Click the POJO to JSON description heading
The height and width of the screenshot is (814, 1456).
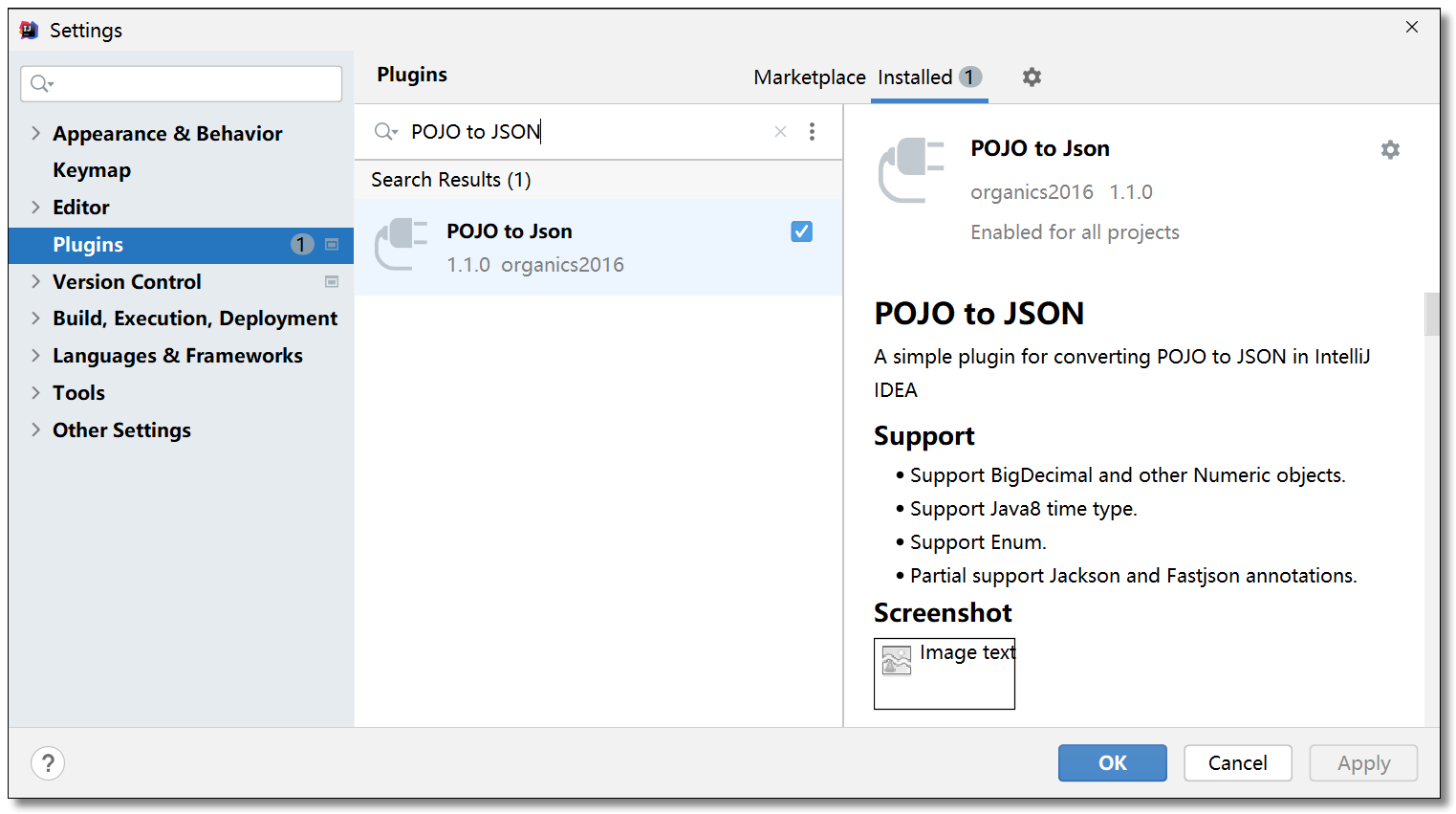coord(979,314)
